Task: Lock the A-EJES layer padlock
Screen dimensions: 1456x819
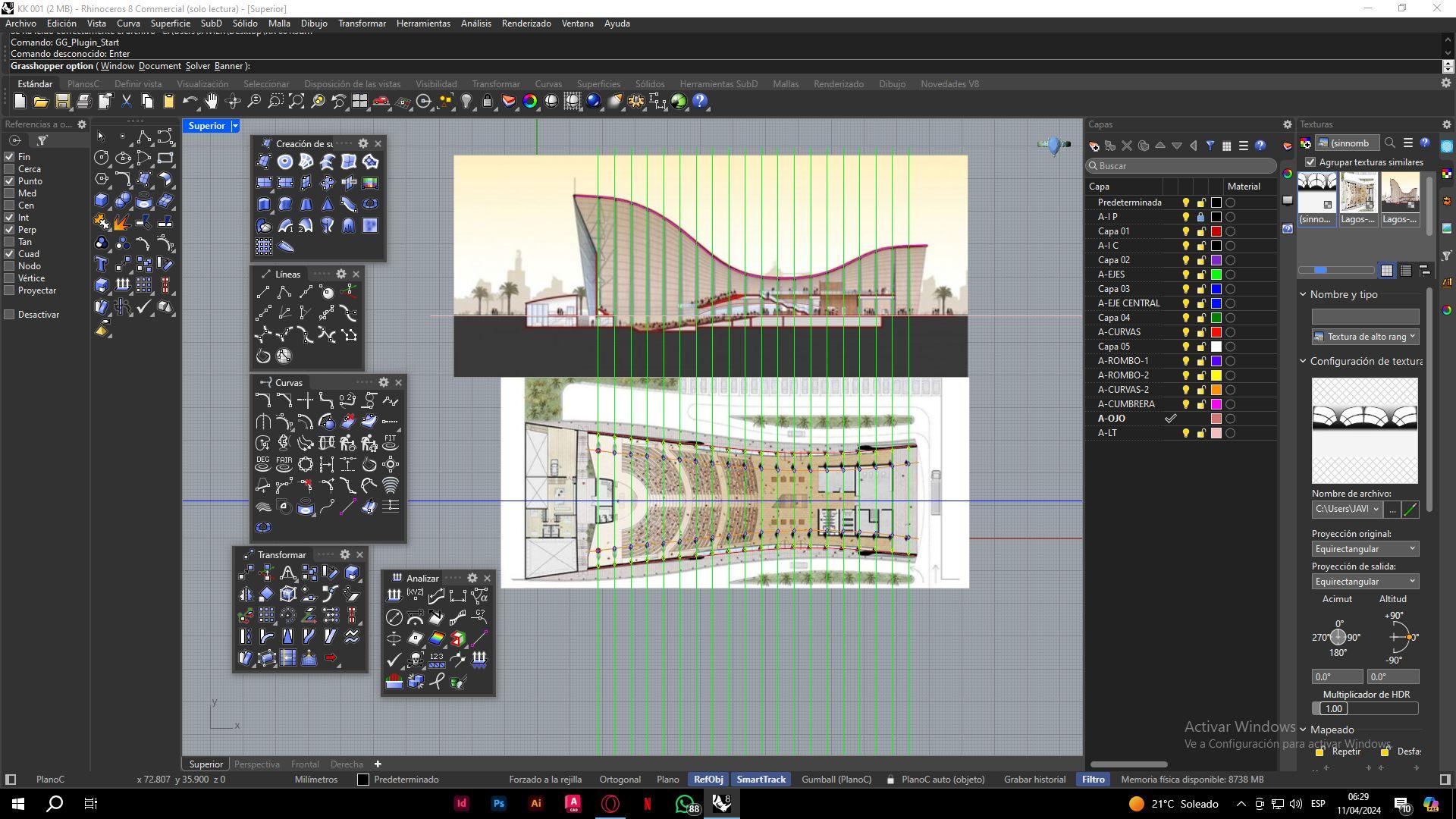Action: (x=1201, y=275)
